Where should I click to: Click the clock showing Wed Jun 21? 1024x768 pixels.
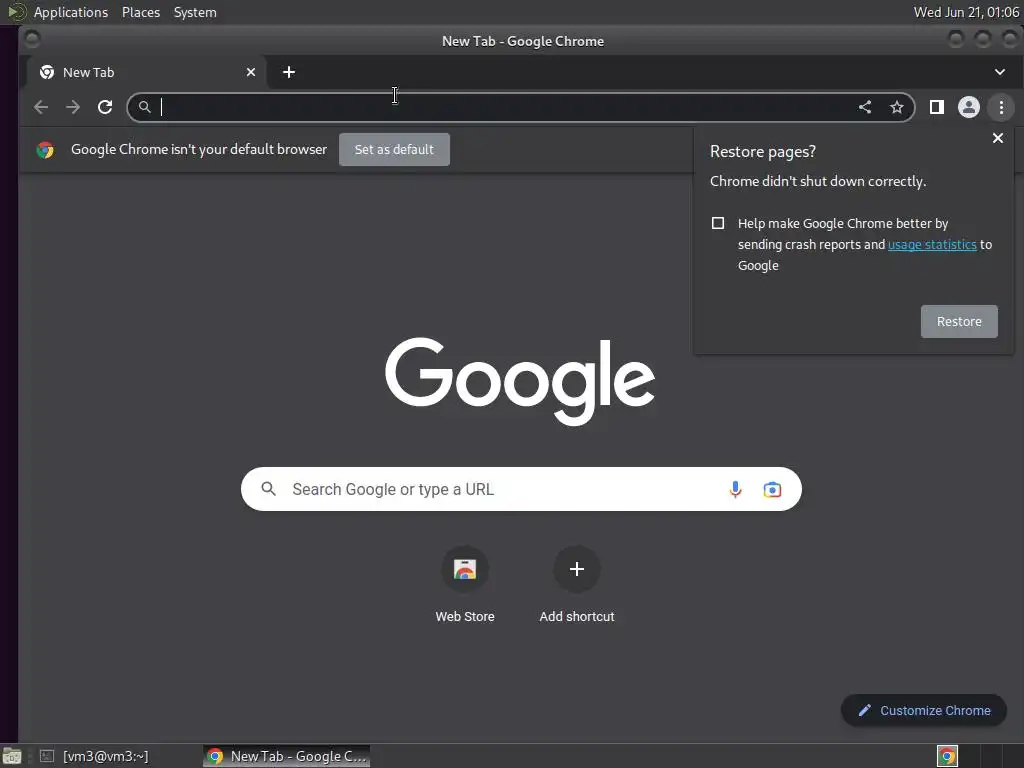click(966, 12)
